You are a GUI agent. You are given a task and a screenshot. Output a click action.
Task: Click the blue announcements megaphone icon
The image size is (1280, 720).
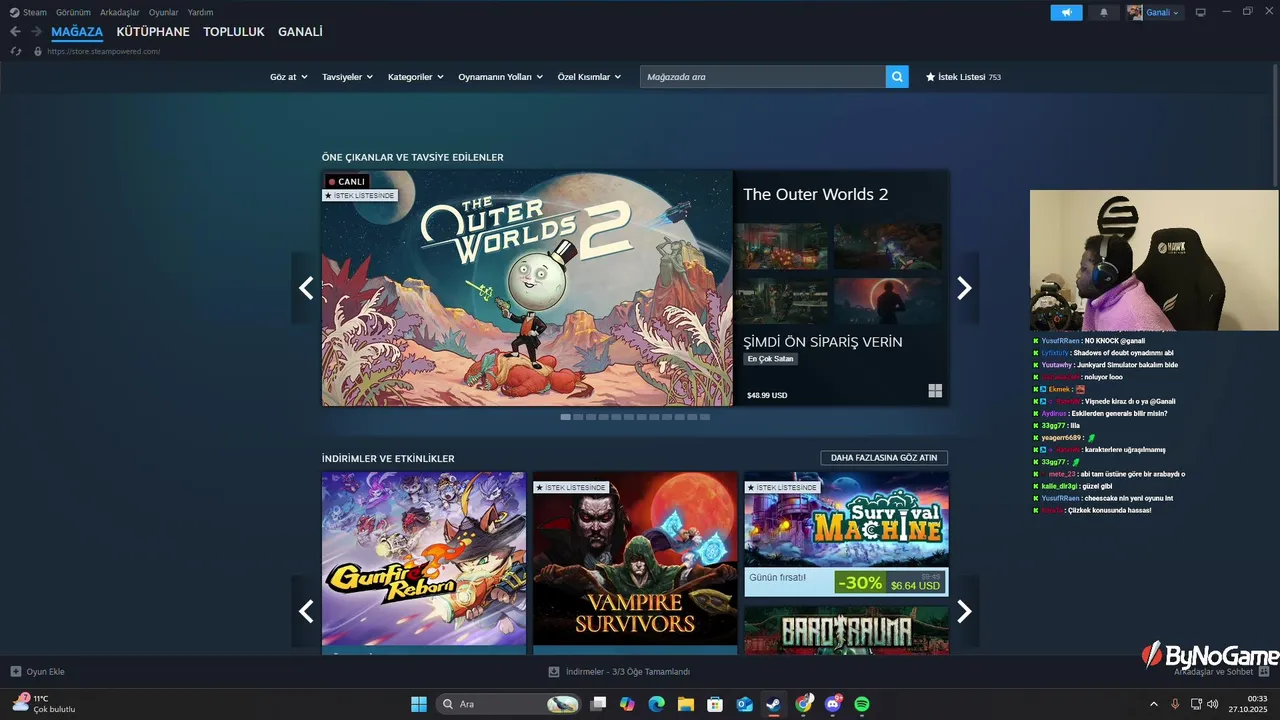1066,12
